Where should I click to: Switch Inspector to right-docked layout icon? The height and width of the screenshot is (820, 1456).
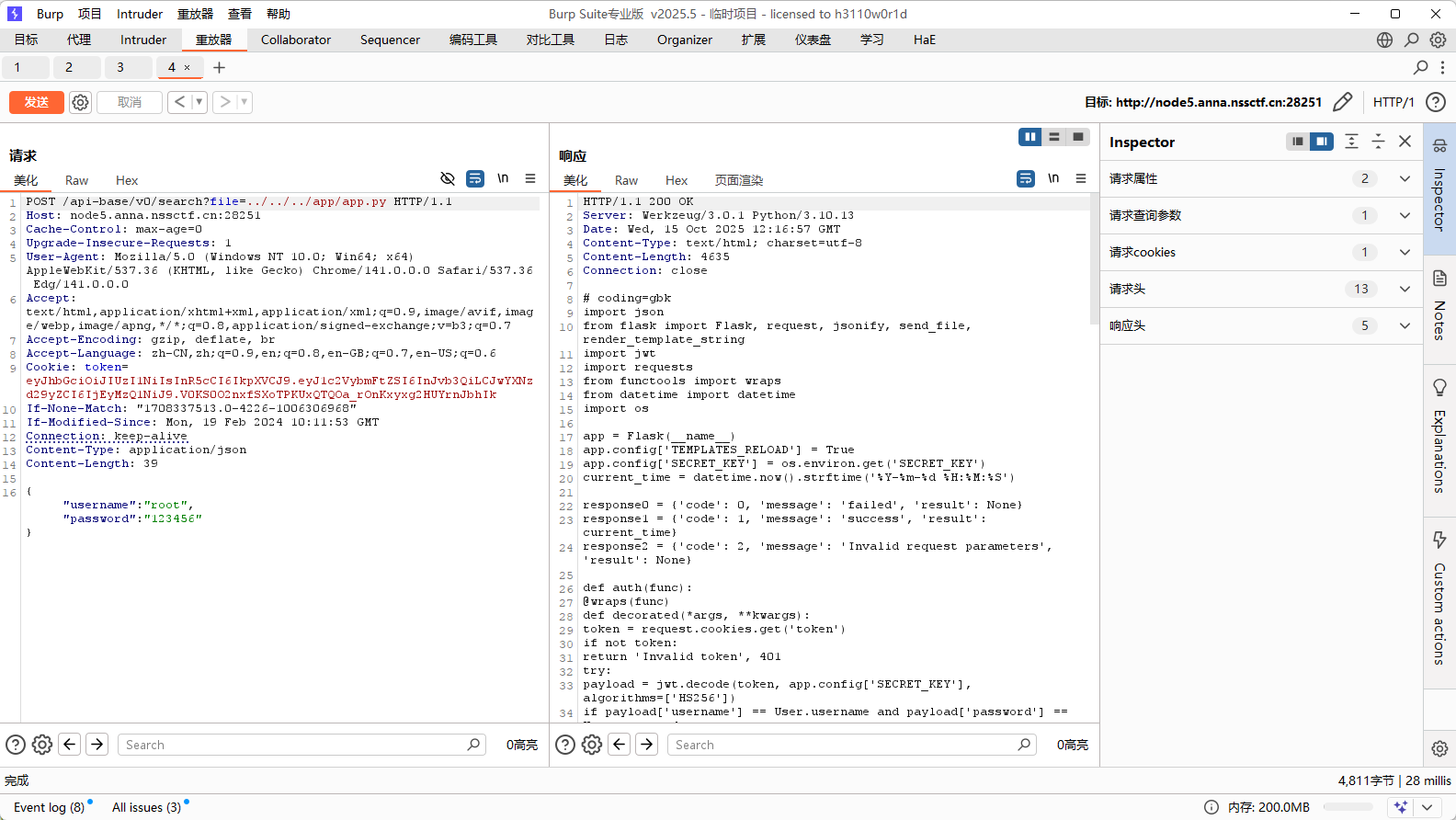tap(1322, 142)
